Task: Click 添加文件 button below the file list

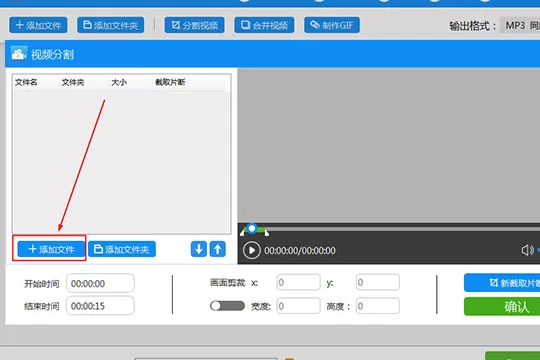Action: [x=51, y=249]
